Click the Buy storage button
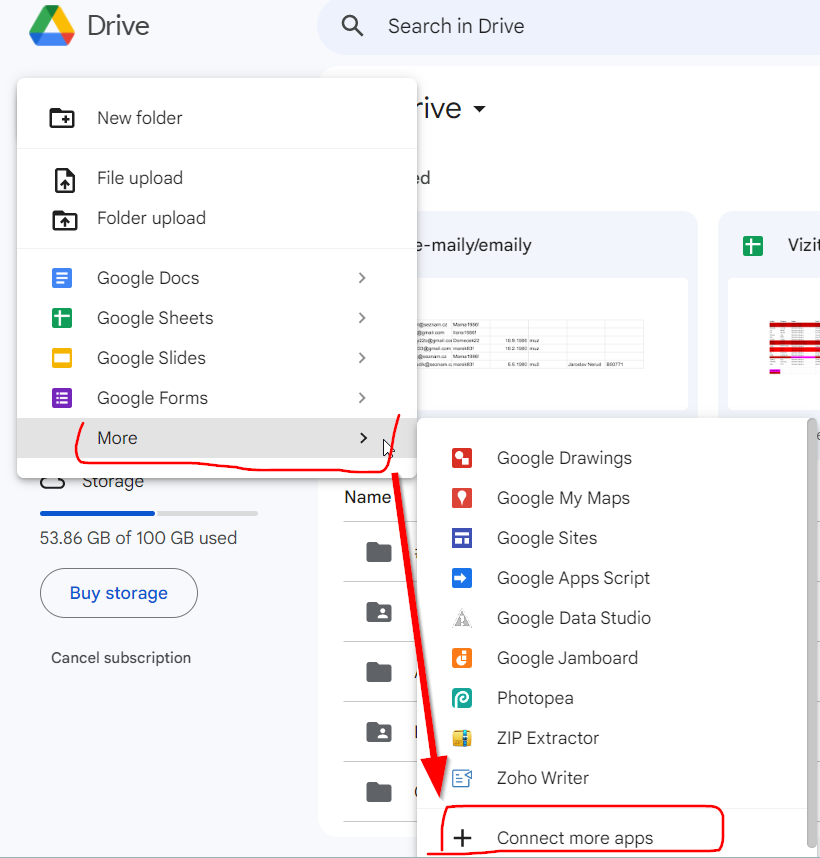820x858 pixels. point(118,593)
